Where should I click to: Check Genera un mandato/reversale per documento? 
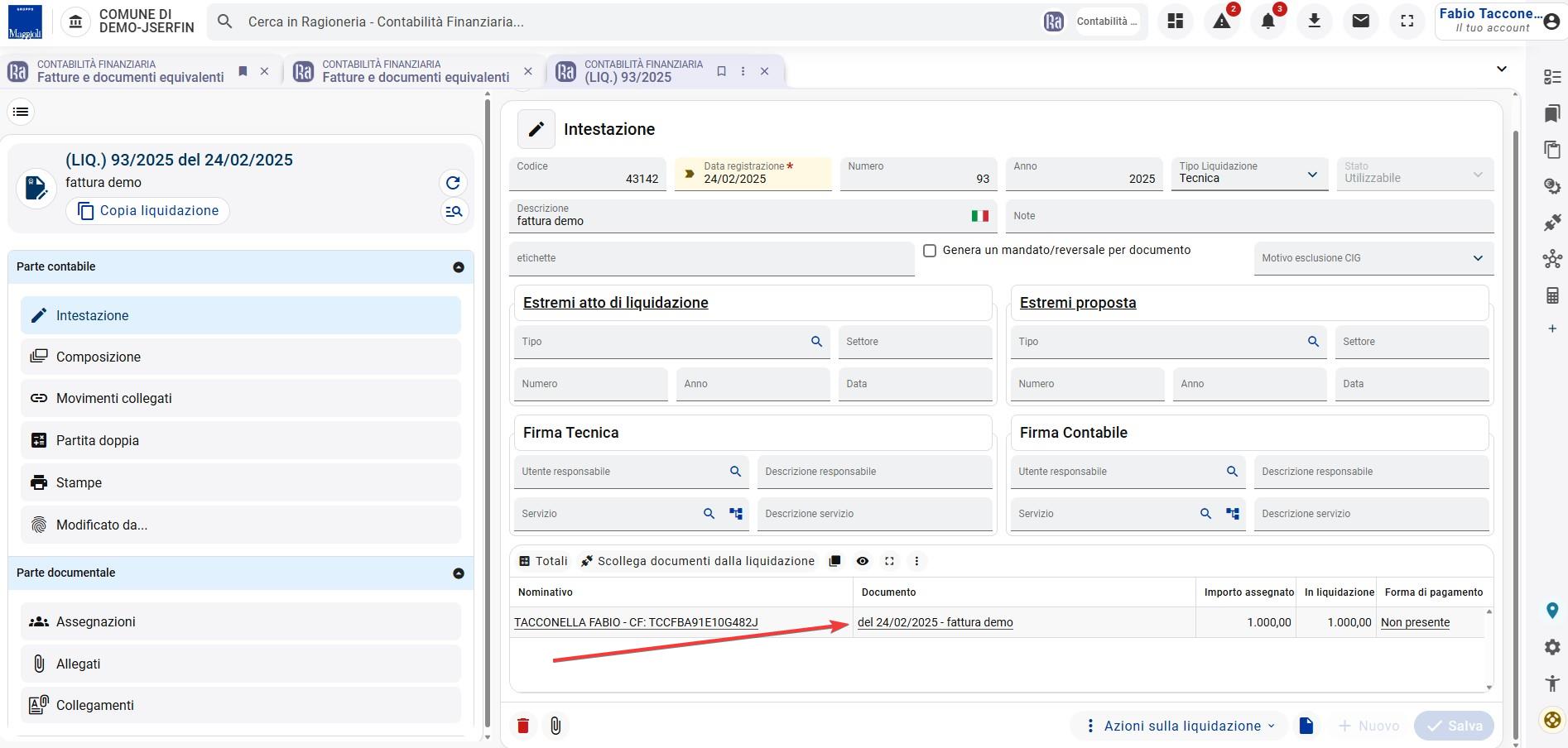tap(930, 251)
